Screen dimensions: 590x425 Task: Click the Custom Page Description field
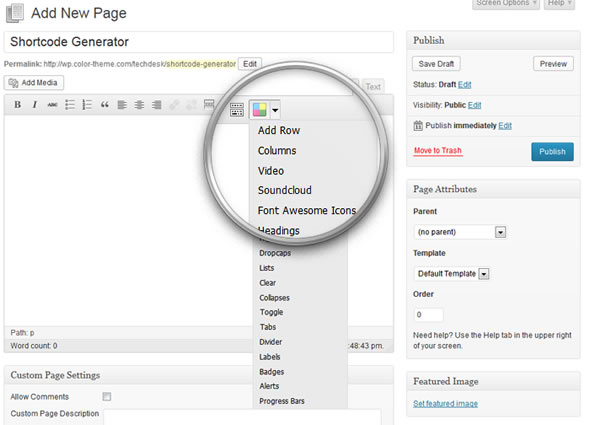click(x=242, y=417)
